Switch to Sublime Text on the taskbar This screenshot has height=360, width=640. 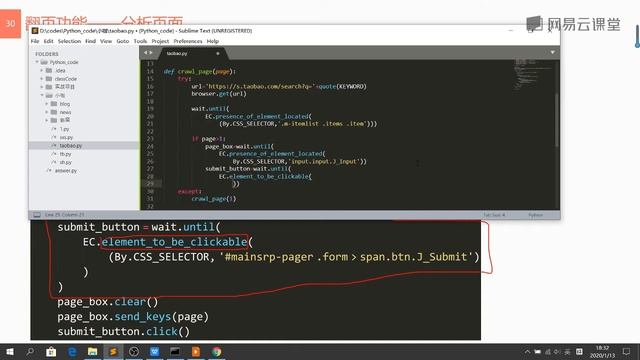click(x=113, y=351)
